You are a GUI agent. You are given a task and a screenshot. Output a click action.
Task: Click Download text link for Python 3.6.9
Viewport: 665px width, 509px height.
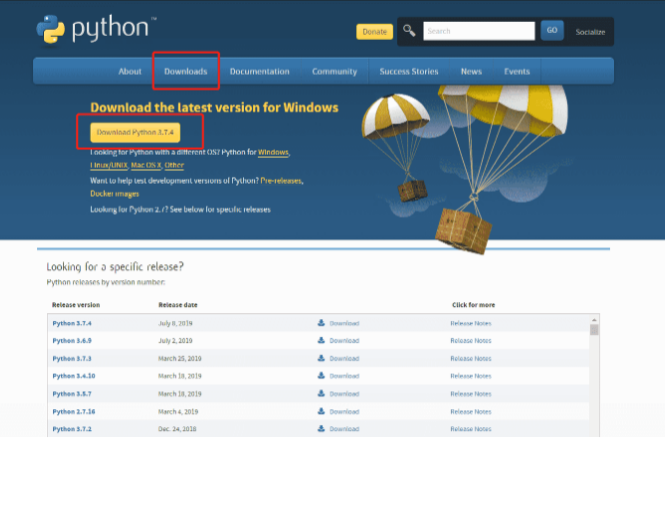coord(344,341)
